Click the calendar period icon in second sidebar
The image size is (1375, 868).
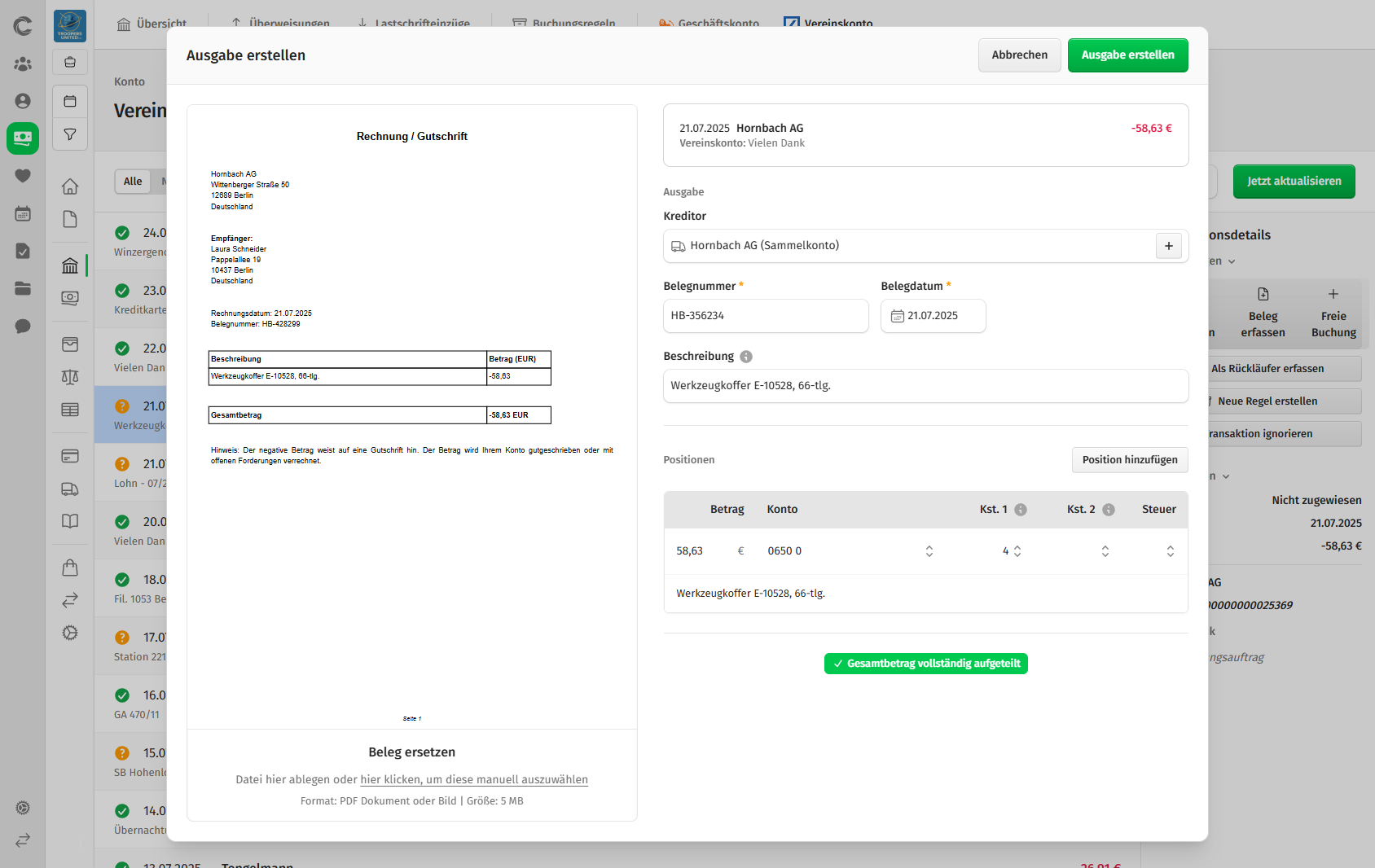[70, 102]
